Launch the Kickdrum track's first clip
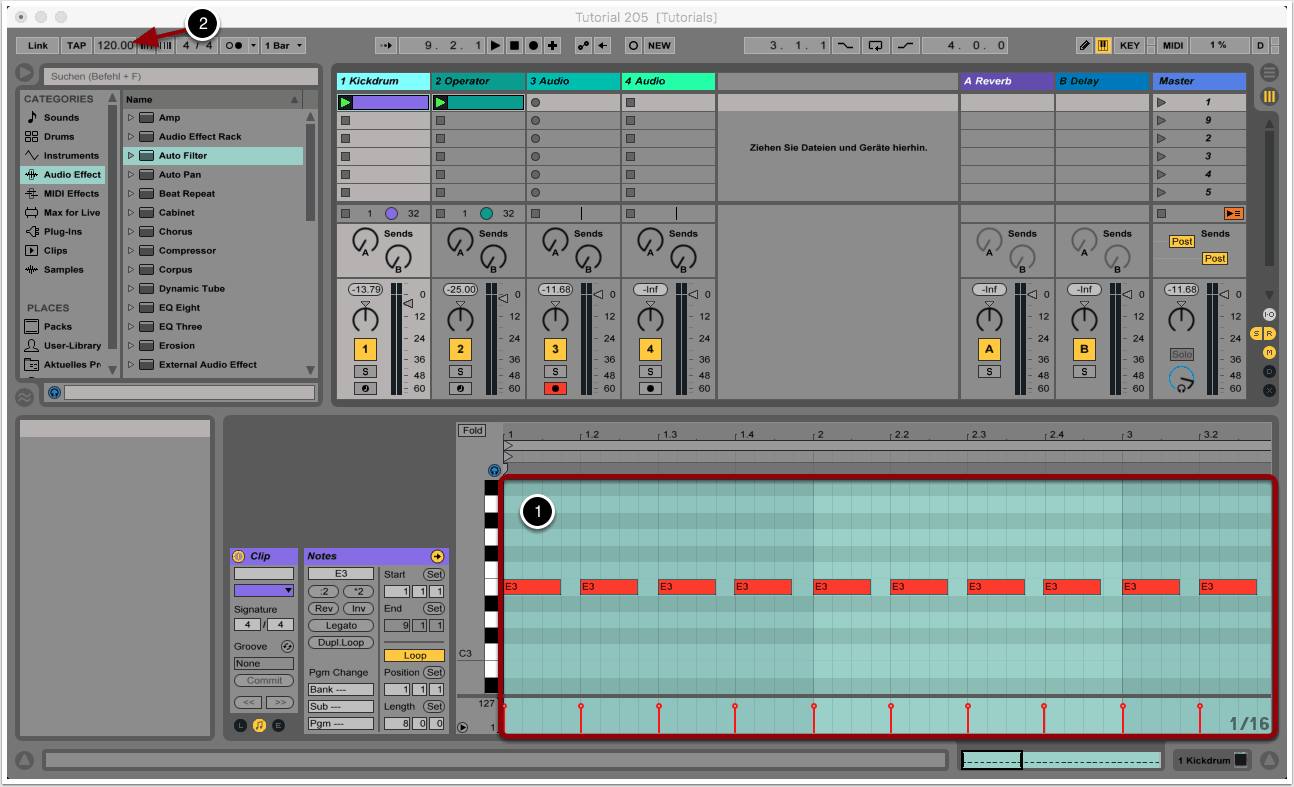 (x=346, y=102)
